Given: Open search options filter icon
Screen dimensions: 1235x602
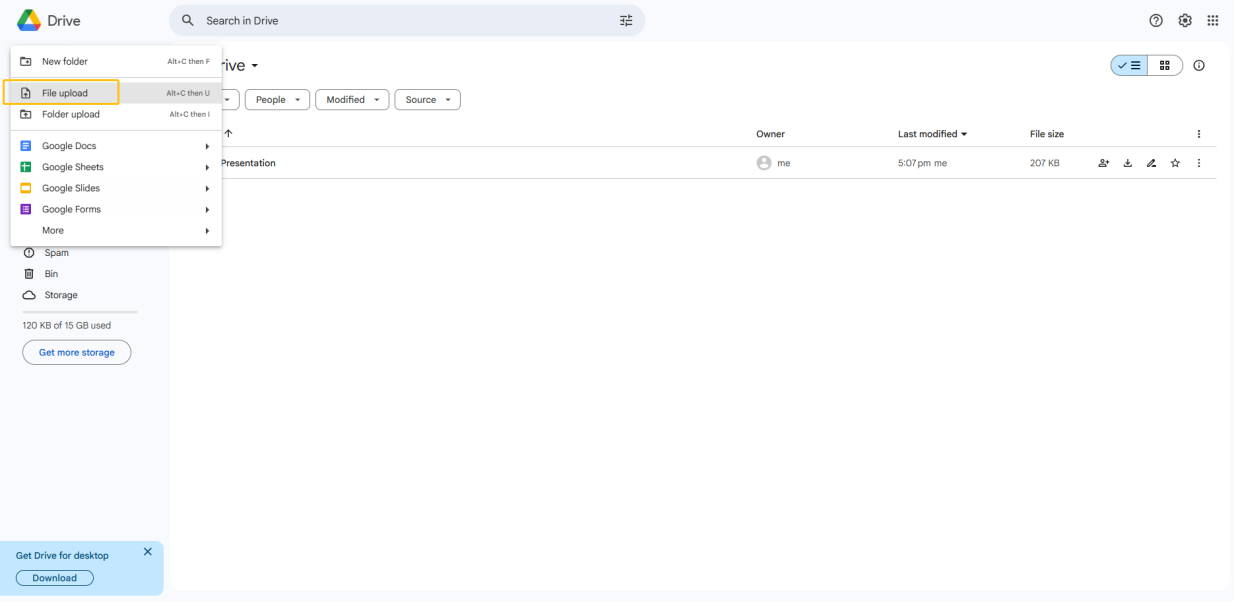Looking at the screenshot, I should (627, 20).
